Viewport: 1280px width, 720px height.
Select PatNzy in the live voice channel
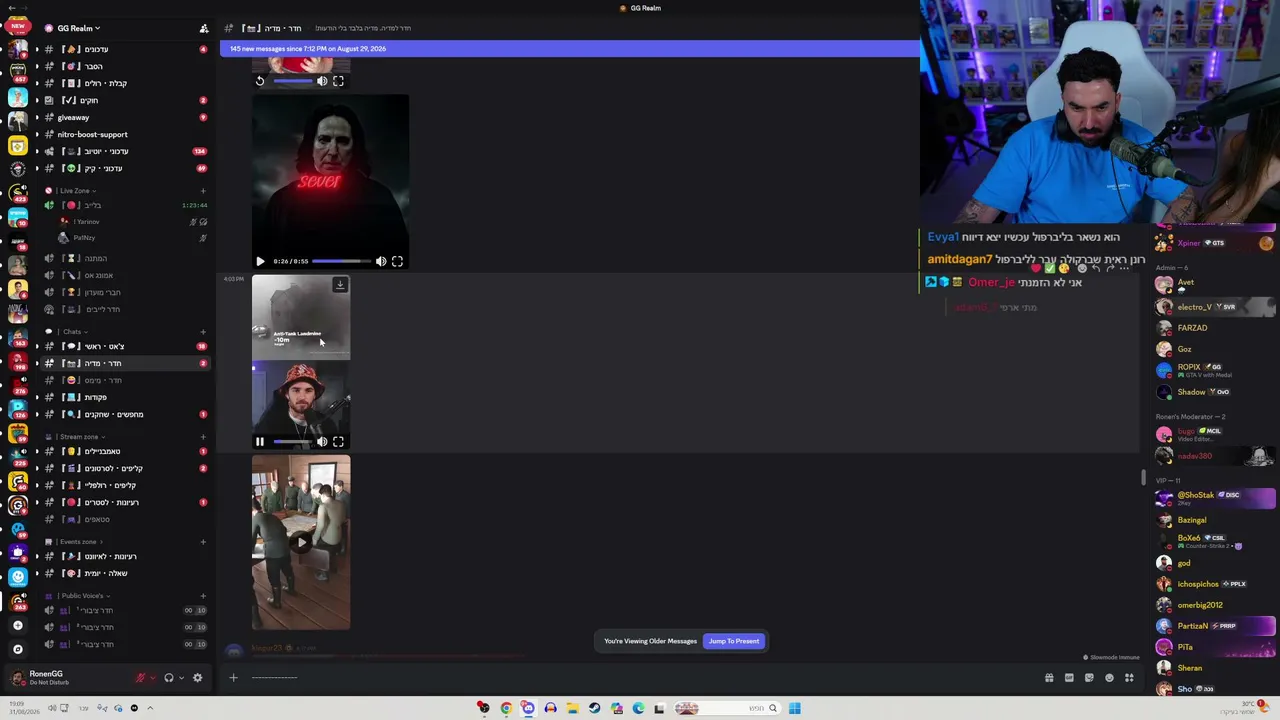point(83,238)
